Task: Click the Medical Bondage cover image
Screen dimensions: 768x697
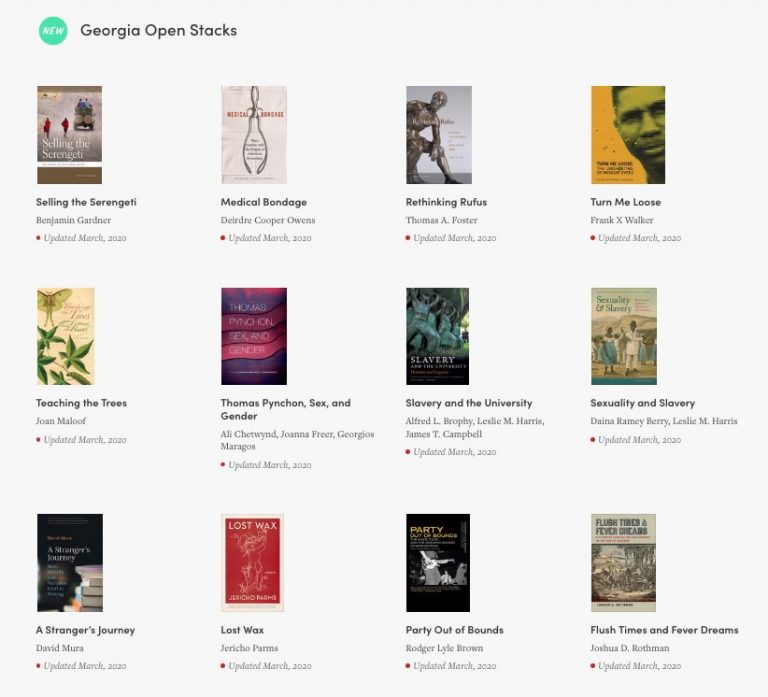Action: pyautogui.click(x=253, y=135)
